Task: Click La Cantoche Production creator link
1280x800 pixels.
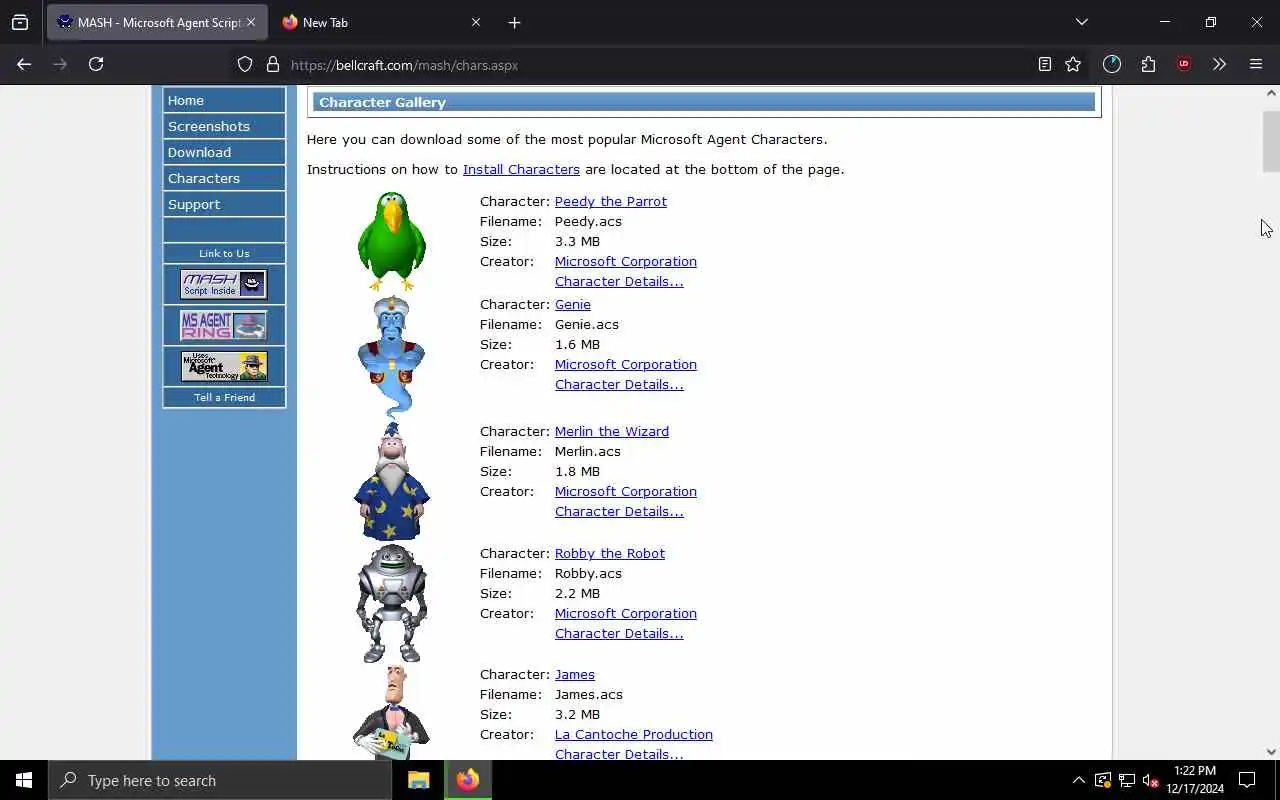Action: pos(634,734)
